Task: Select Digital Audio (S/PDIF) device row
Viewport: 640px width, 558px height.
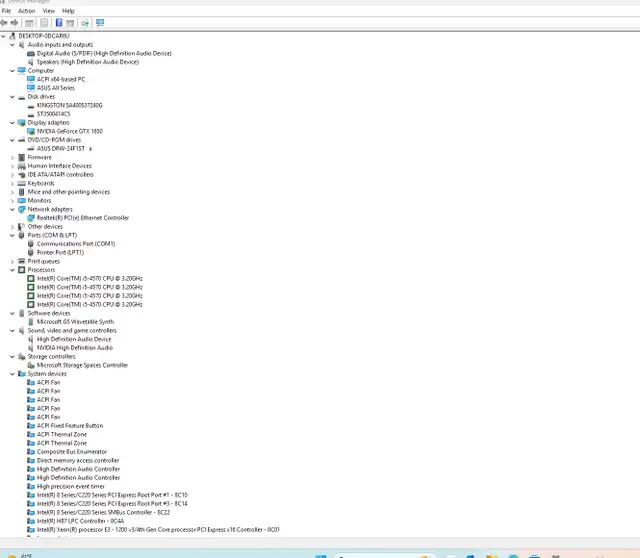Action: (104, 53)
